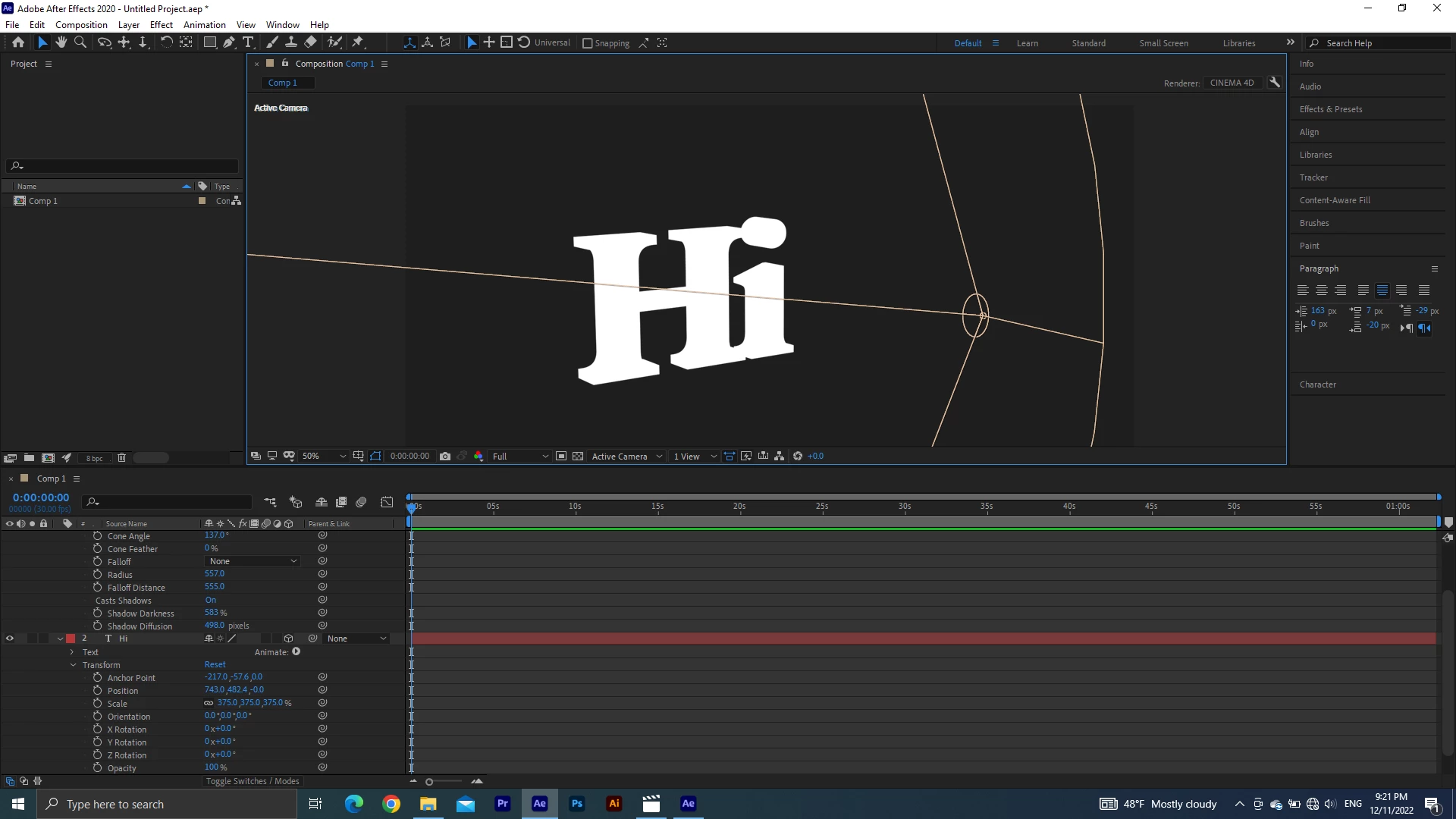Hide the Hi text layer
Viewport: 1456px width, 819px height.
pos(10,639)
